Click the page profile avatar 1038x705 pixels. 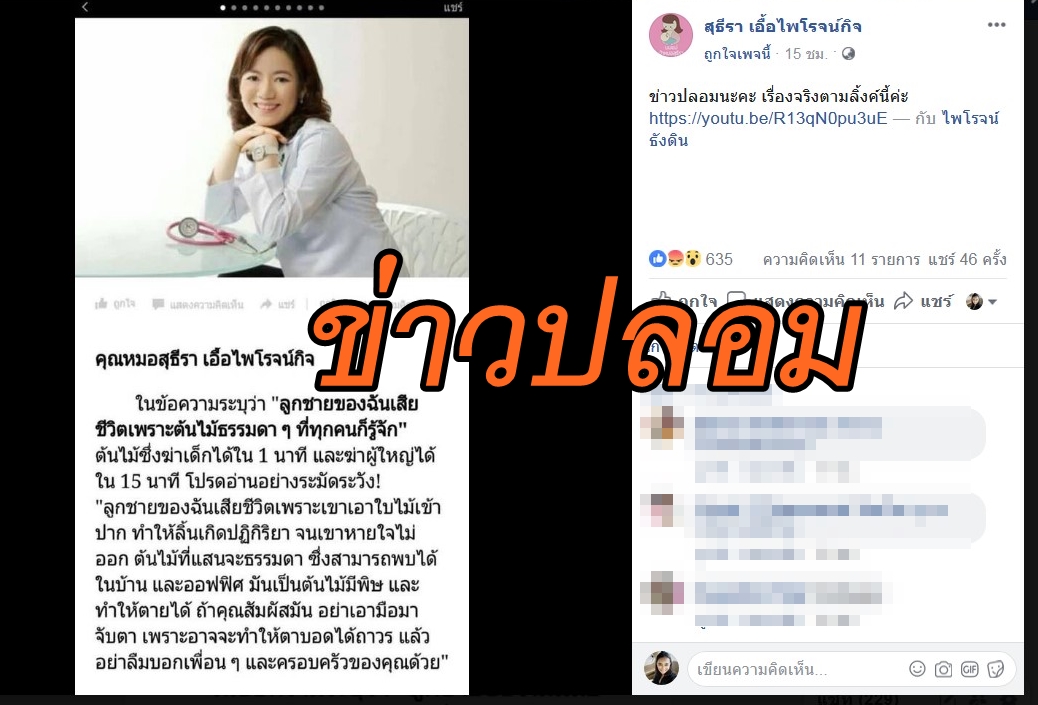click(x=671, y=35)
